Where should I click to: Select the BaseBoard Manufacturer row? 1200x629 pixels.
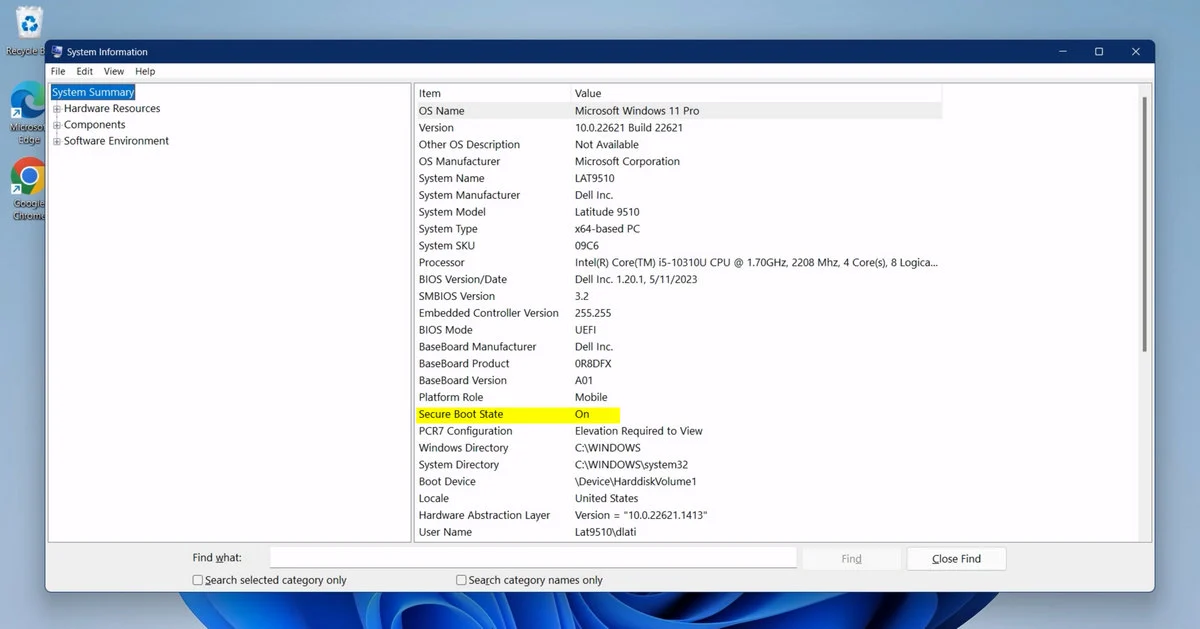point(678,347)
